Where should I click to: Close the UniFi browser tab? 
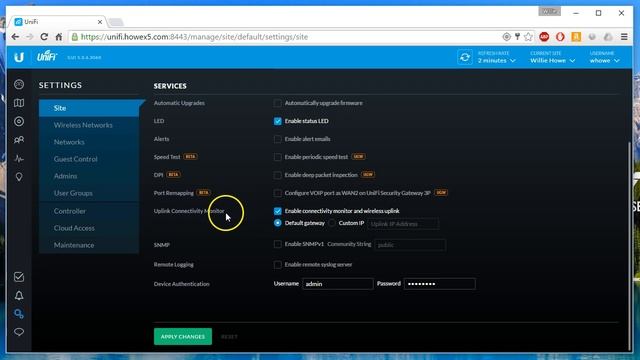coord(100,22)
